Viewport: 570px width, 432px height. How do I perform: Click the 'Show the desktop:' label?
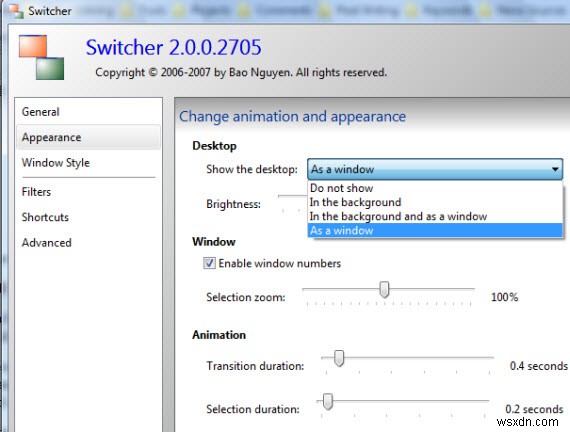pos(252,169)
